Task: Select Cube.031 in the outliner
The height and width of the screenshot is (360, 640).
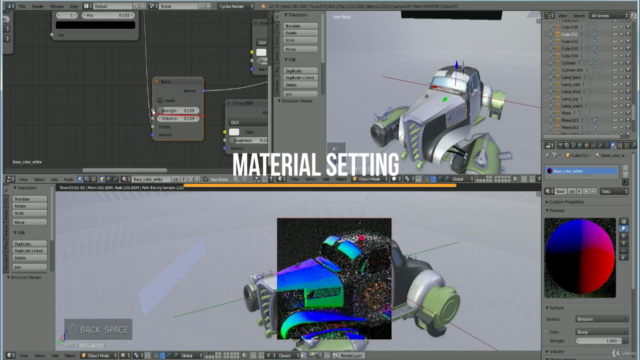Action: (x=570, y=34)
